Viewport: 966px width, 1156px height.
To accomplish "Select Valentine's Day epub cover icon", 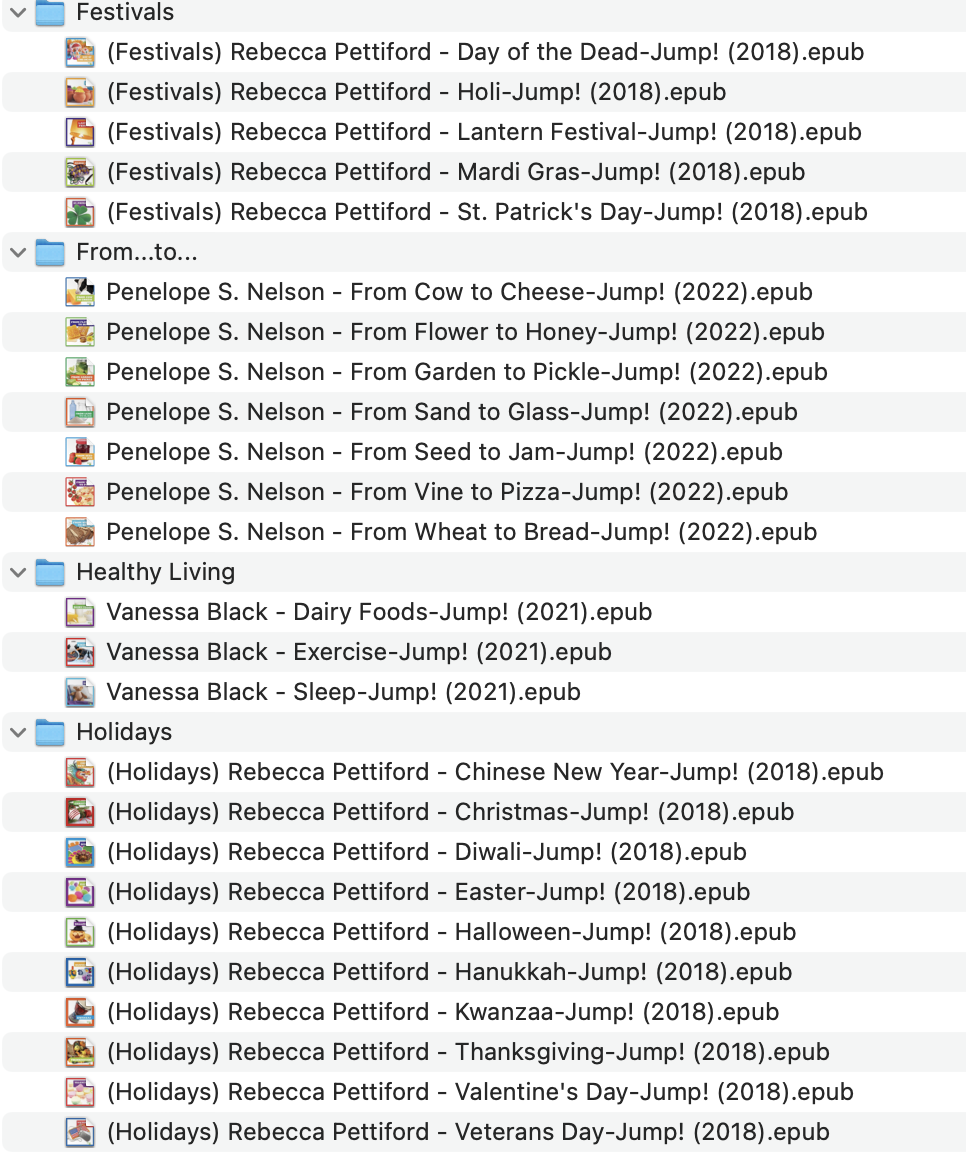I will (x=80, y=1092).
